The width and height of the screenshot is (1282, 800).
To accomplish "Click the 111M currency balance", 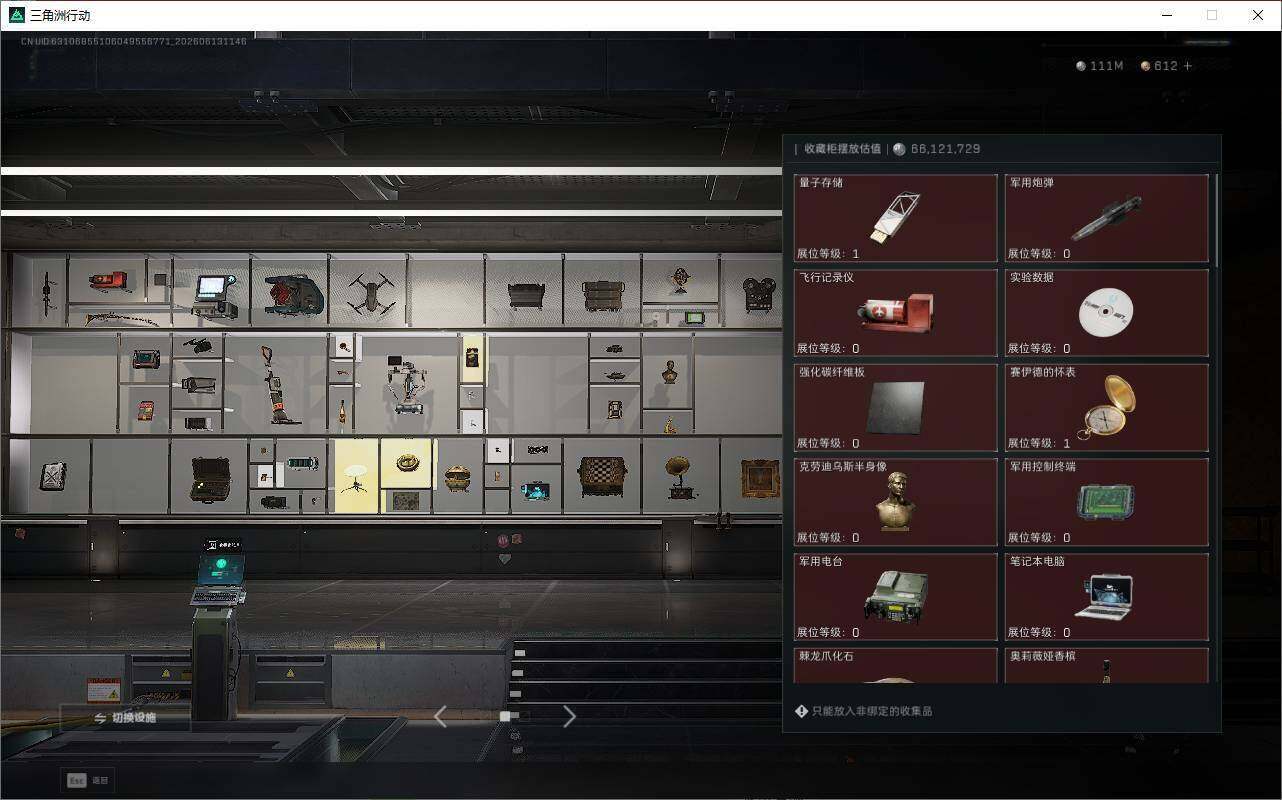I will coord(1099,66).
